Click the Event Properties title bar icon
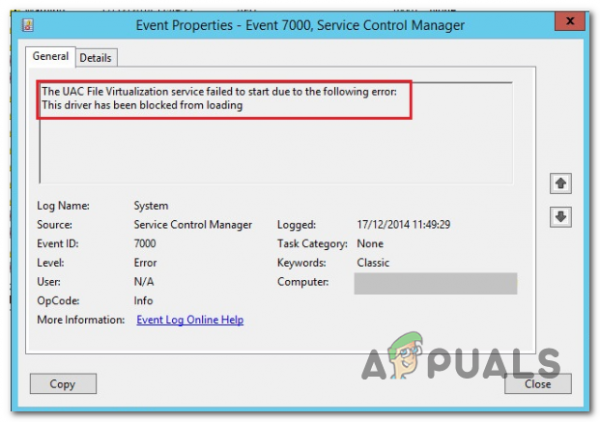The height and width of the screenshot is (422, 600). [28, 25]
